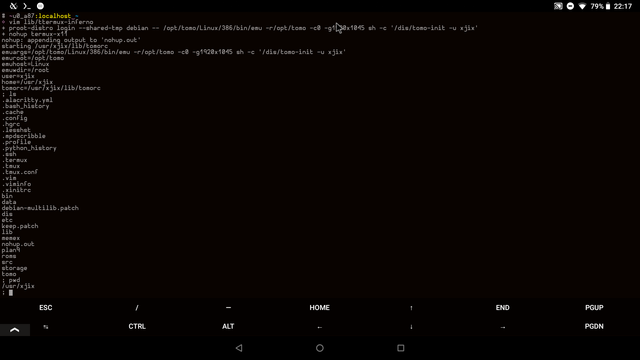Tap the battery status icon

pos(608,6)
